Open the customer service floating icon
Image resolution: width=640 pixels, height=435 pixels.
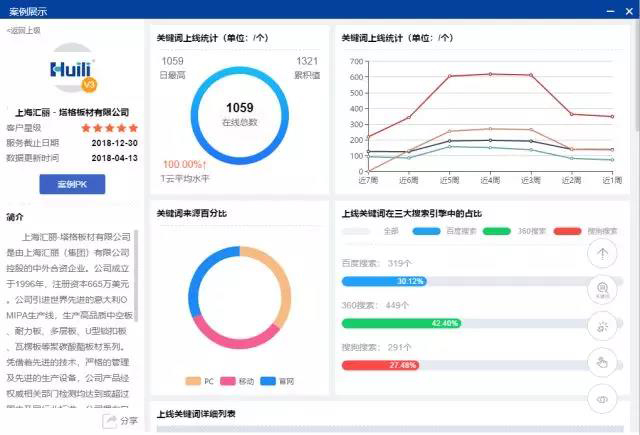[603, 290]
